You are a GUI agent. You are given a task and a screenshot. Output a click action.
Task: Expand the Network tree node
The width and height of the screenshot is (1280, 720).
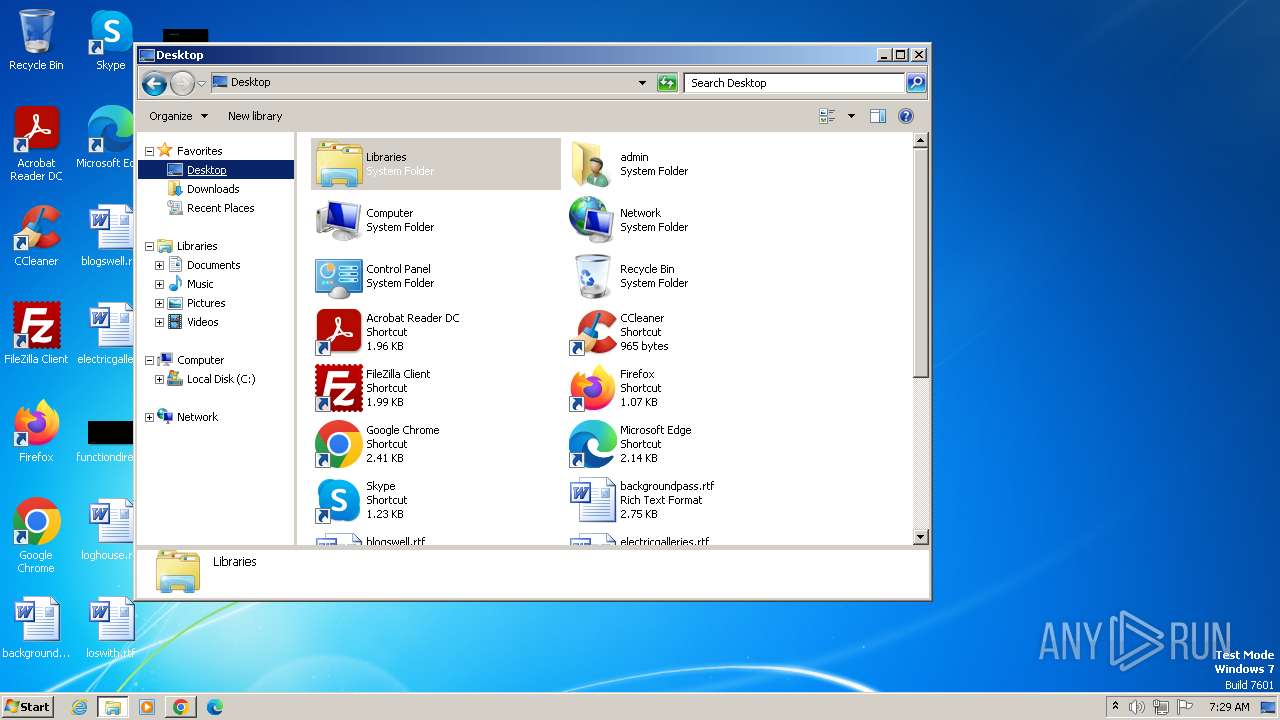coord(149,417)
